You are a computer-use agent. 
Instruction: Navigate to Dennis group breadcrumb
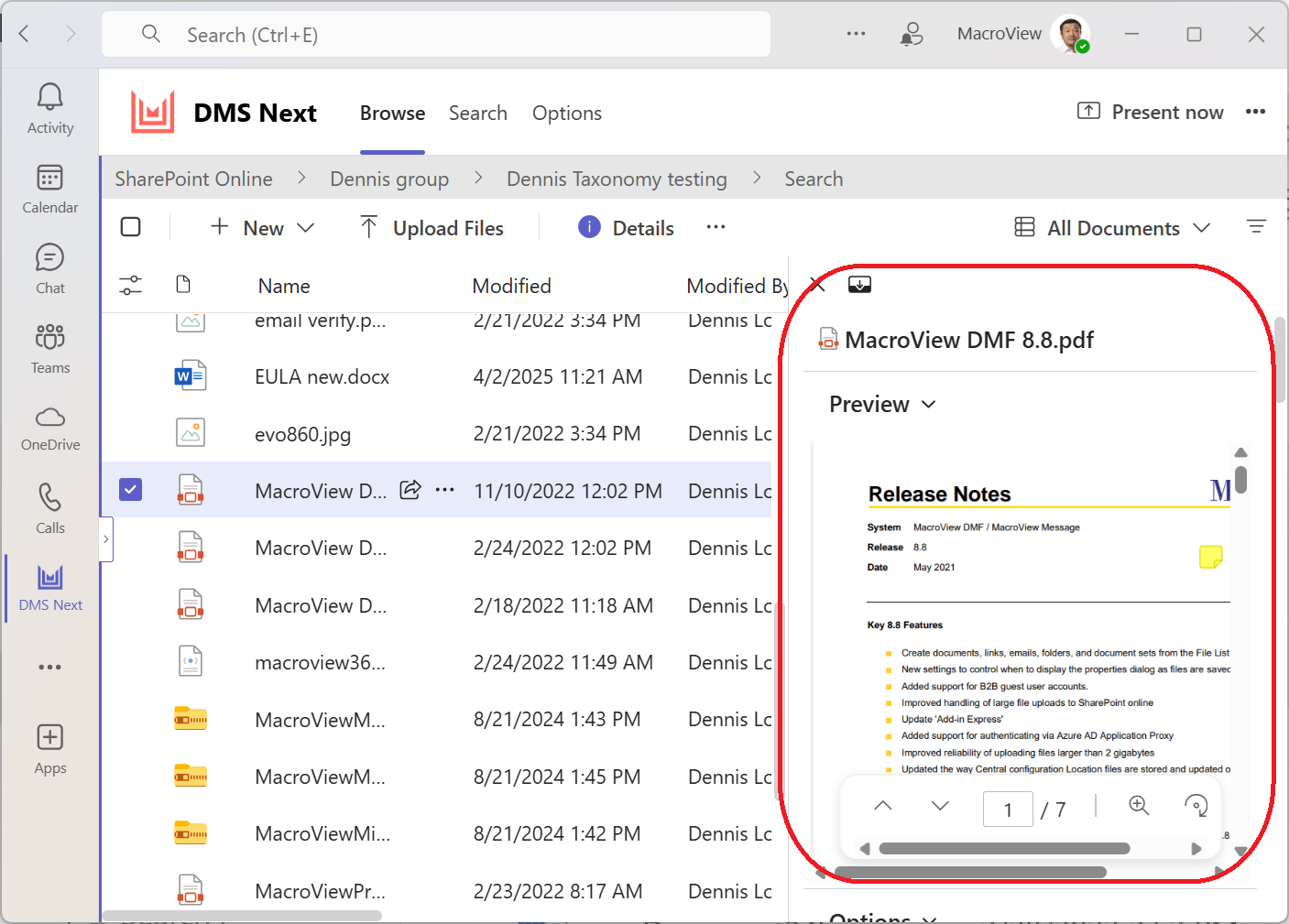pyautogui.click(x=389, y=179)
